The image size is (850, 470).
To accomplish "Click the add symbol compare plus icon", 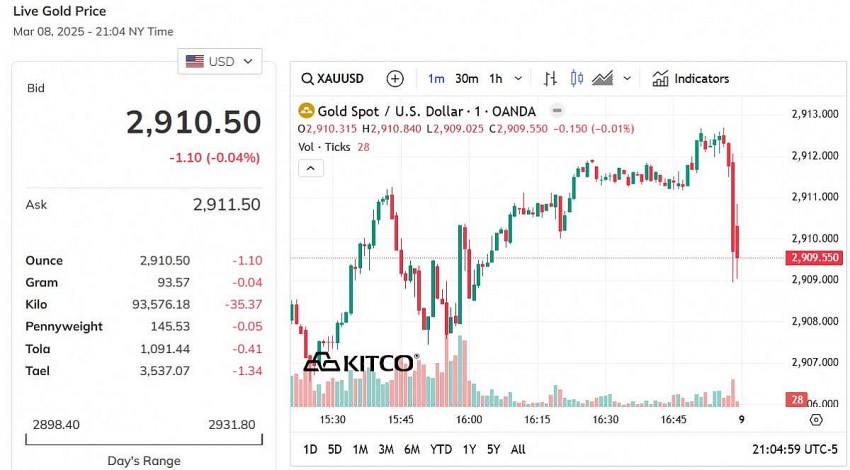I will (x=395, y=79).
